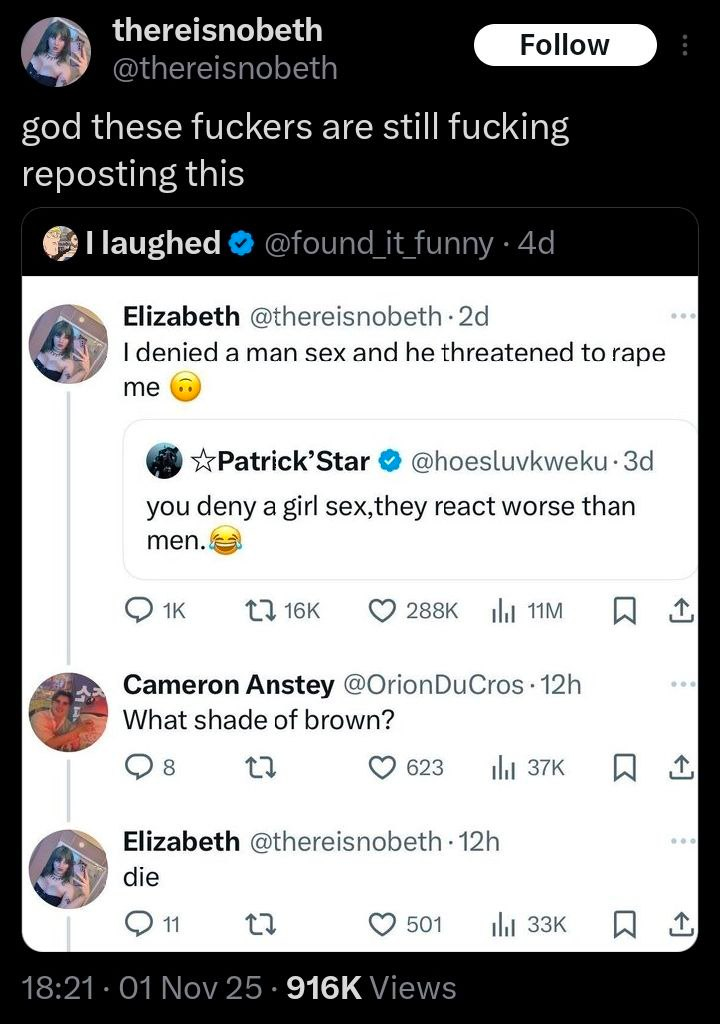Click the reply icon with 1K count
Image resolution: width=720 pixels, height=1024 pixels.
137,611
